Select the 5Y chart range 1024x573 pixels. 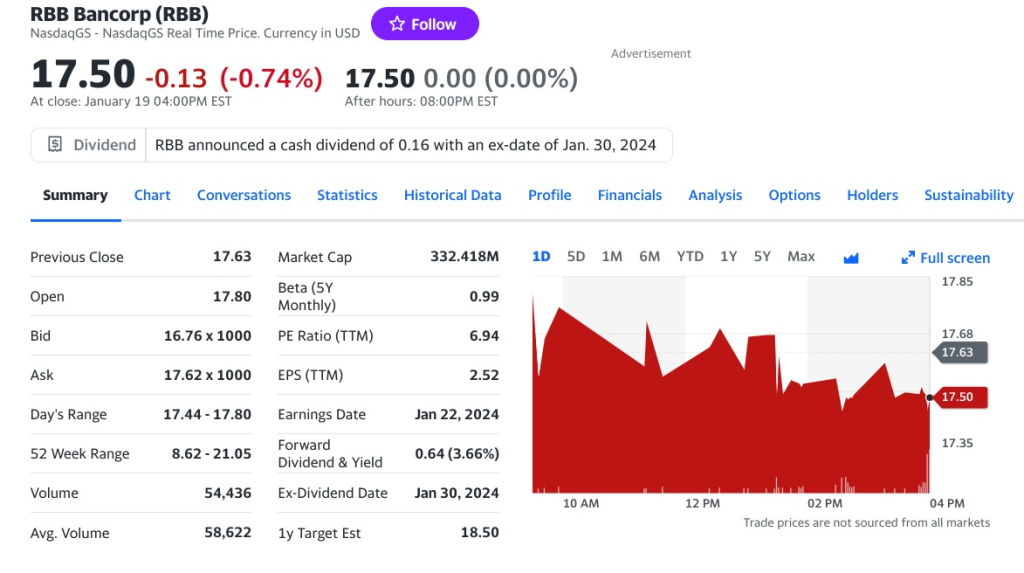[762, 257]
